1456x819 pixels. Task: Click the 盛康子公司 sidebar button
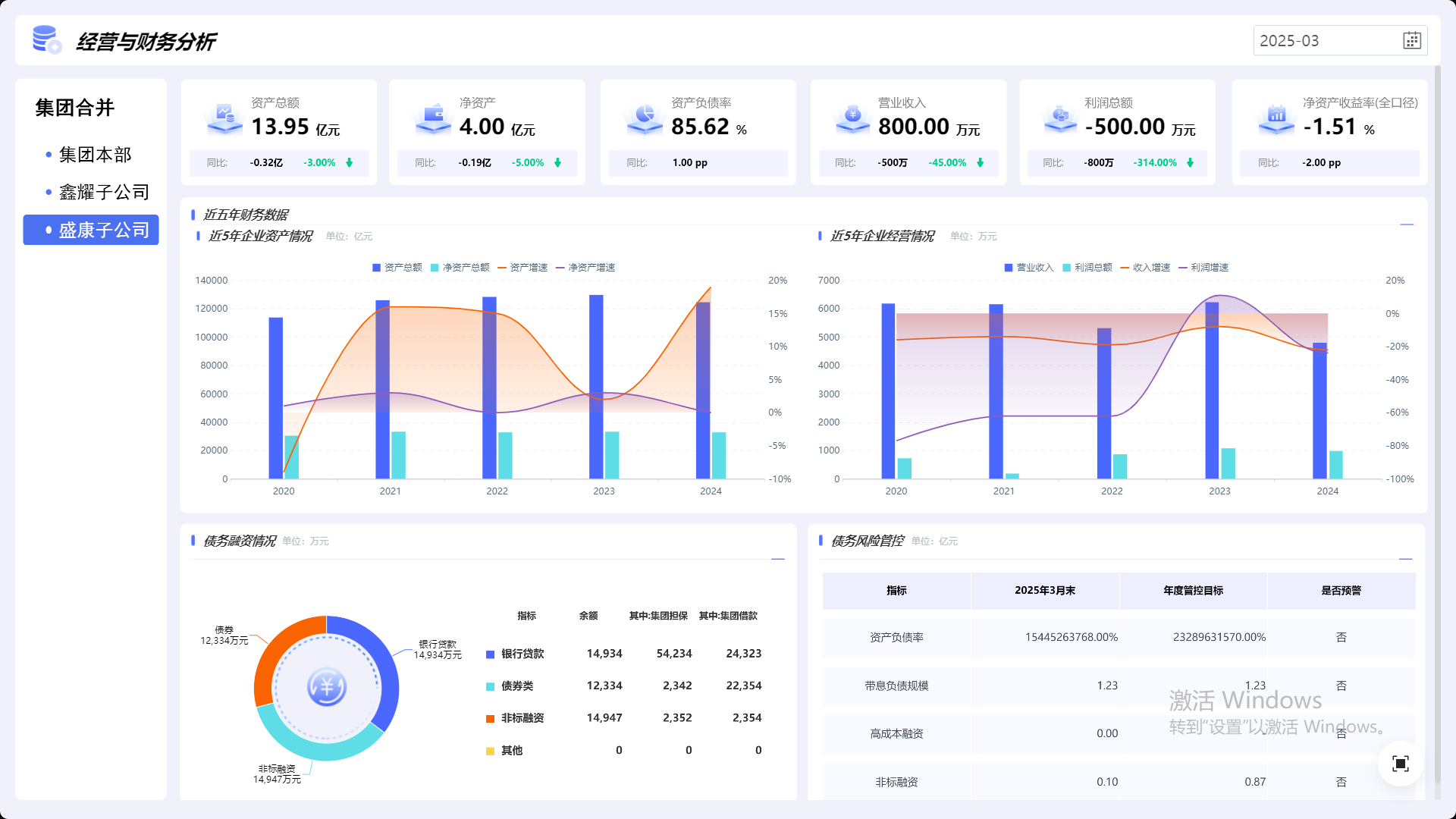click(x=91, y=230)
